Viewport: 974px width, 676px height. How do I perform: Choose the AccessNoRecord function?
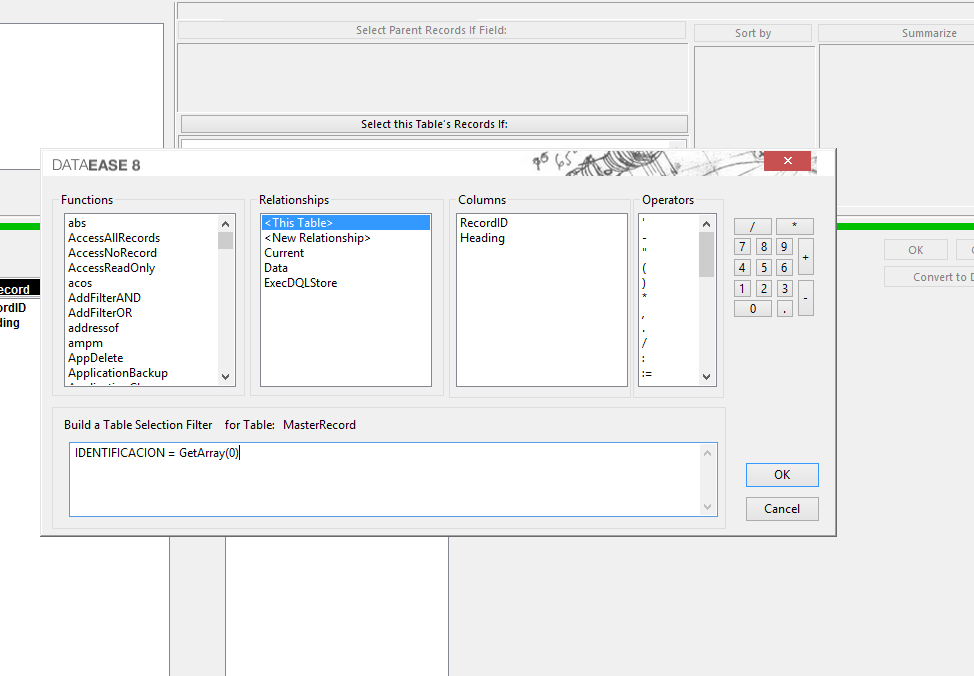(x=112, y=253)
